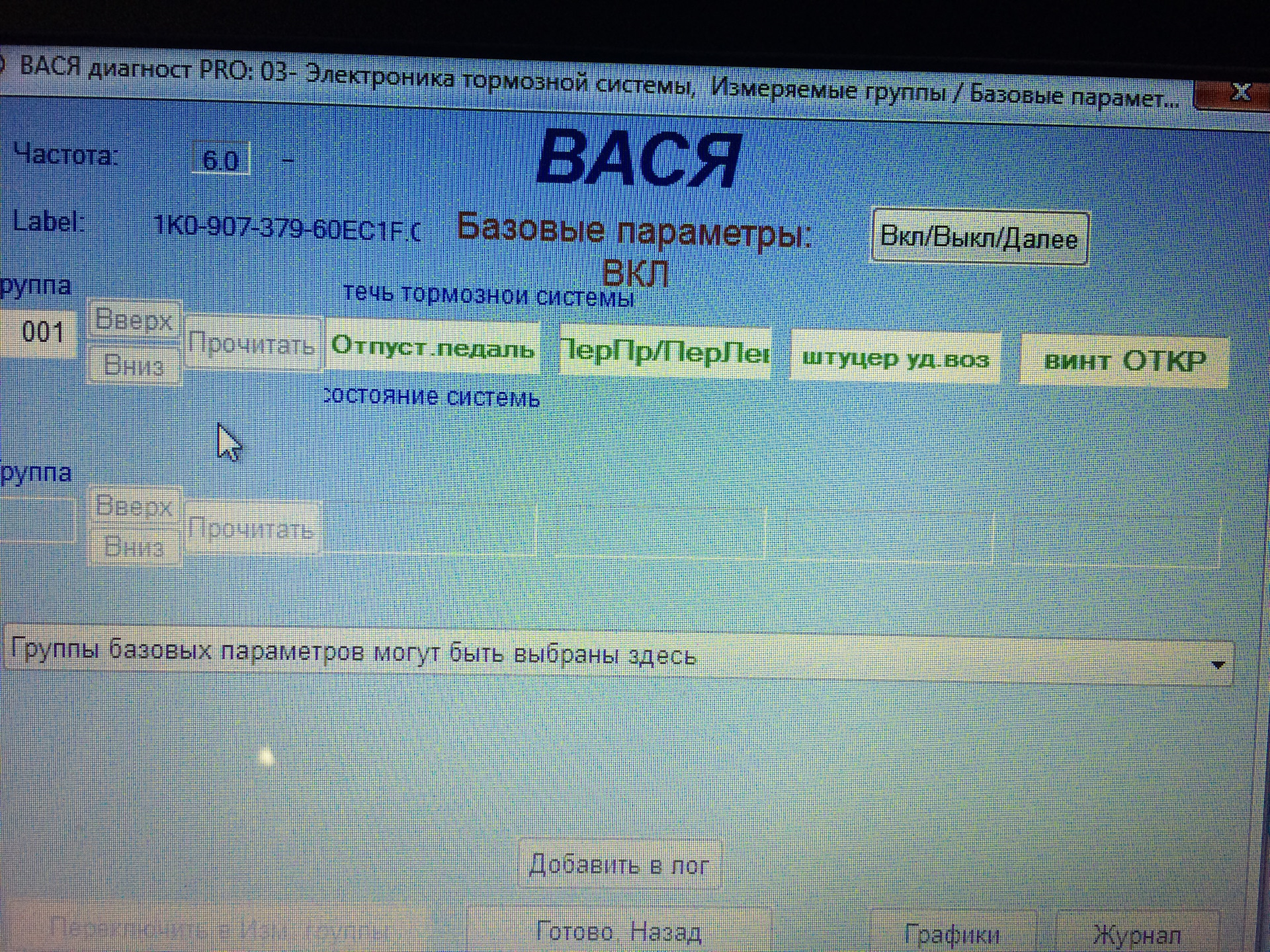This screenshot has width=1270, height=952.
Task: Click Прочитать button in first group row
Action: tap(252, 344)
